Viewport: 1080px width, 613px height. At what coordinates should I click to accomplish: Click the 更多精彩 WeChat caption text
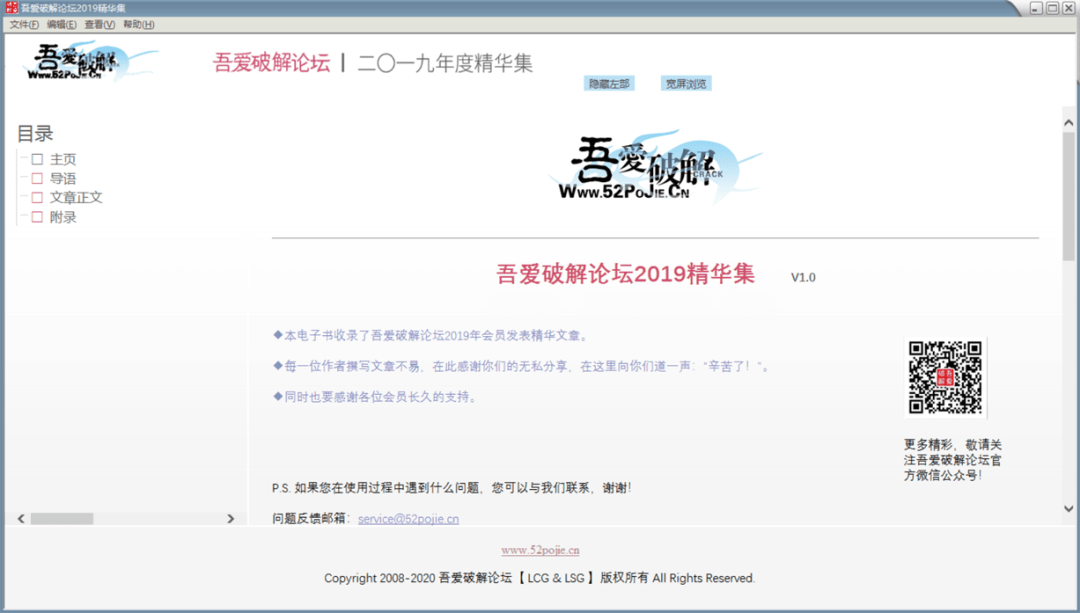click(953, 460)
